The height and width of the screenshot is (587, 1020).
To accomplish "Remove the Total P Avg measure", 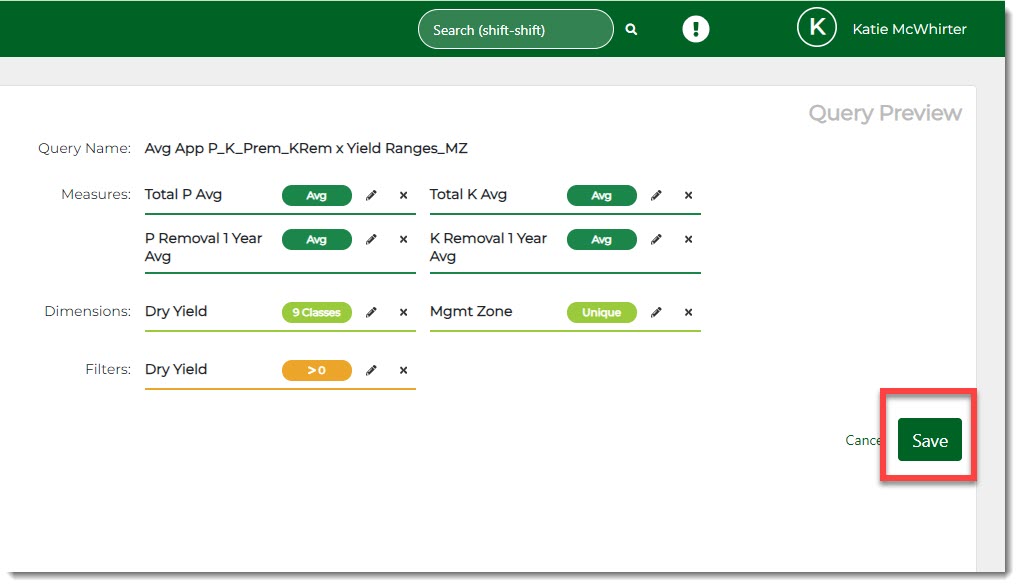I will (x=403, y=196).
